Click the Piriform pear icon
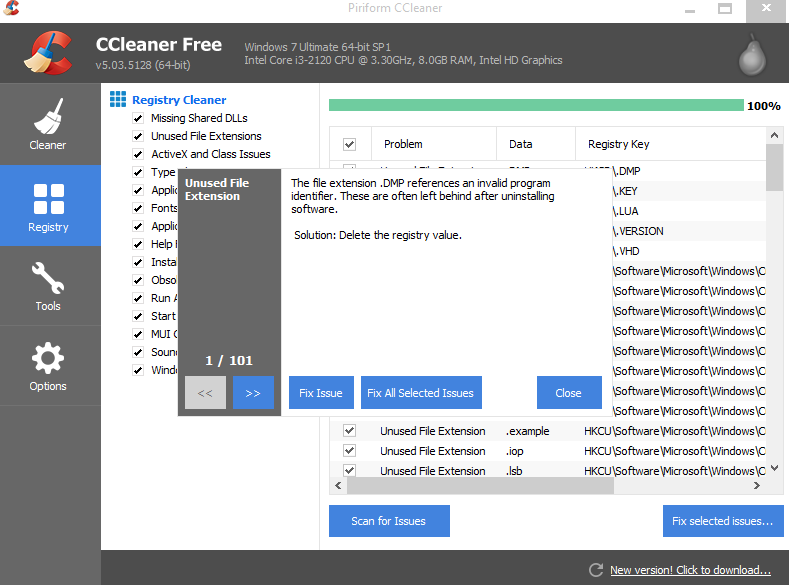Image resolution: width=789 pixels, height=585 pixels. coord(752,55)
